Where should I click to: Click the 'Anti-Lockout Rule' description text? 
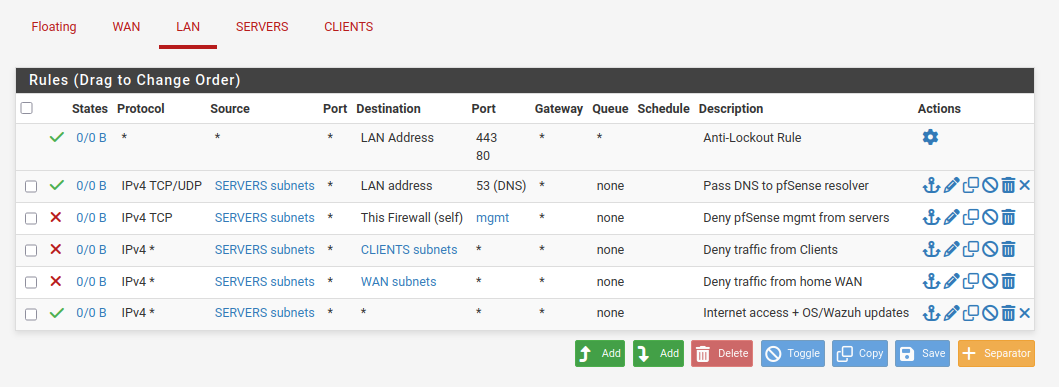coord(752,138)
